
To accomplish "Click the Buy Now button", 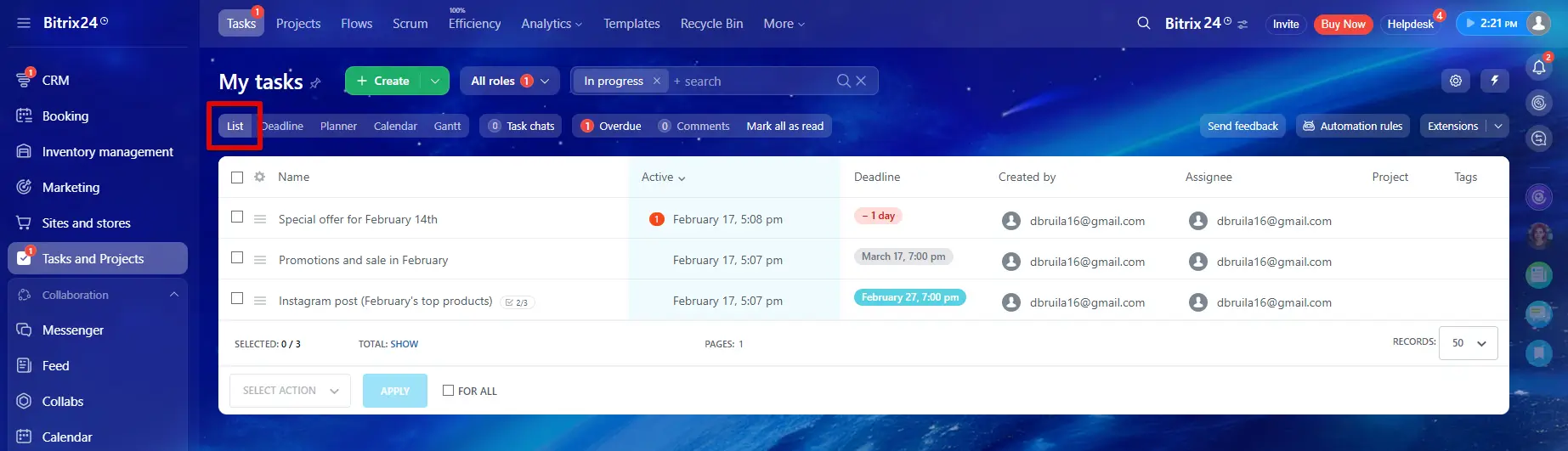I will pyautogui.click(x=1343, y=24).
